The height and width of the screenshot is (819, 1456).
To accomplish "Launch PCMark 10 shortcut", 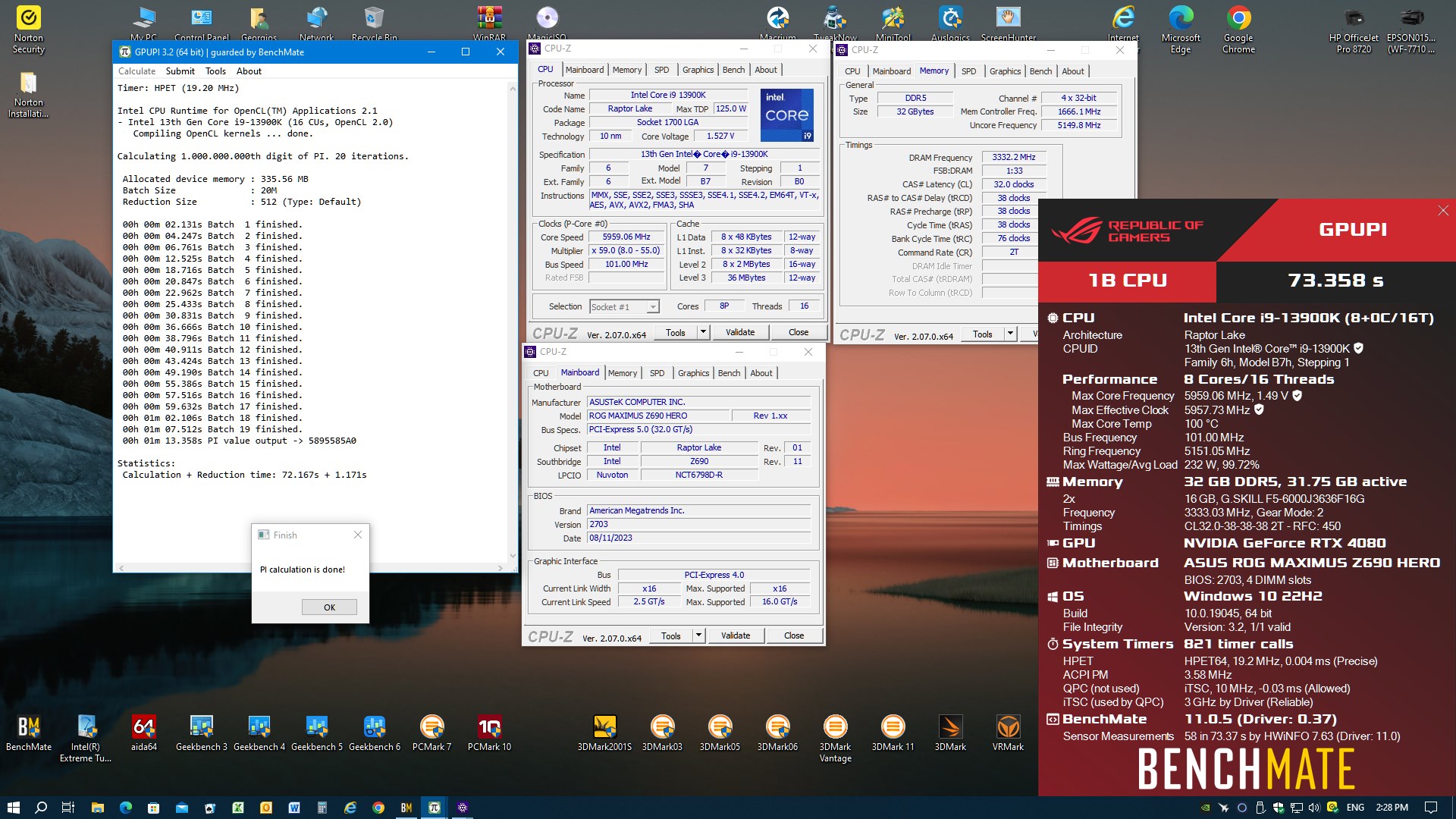I will click(x=489, y=733).
